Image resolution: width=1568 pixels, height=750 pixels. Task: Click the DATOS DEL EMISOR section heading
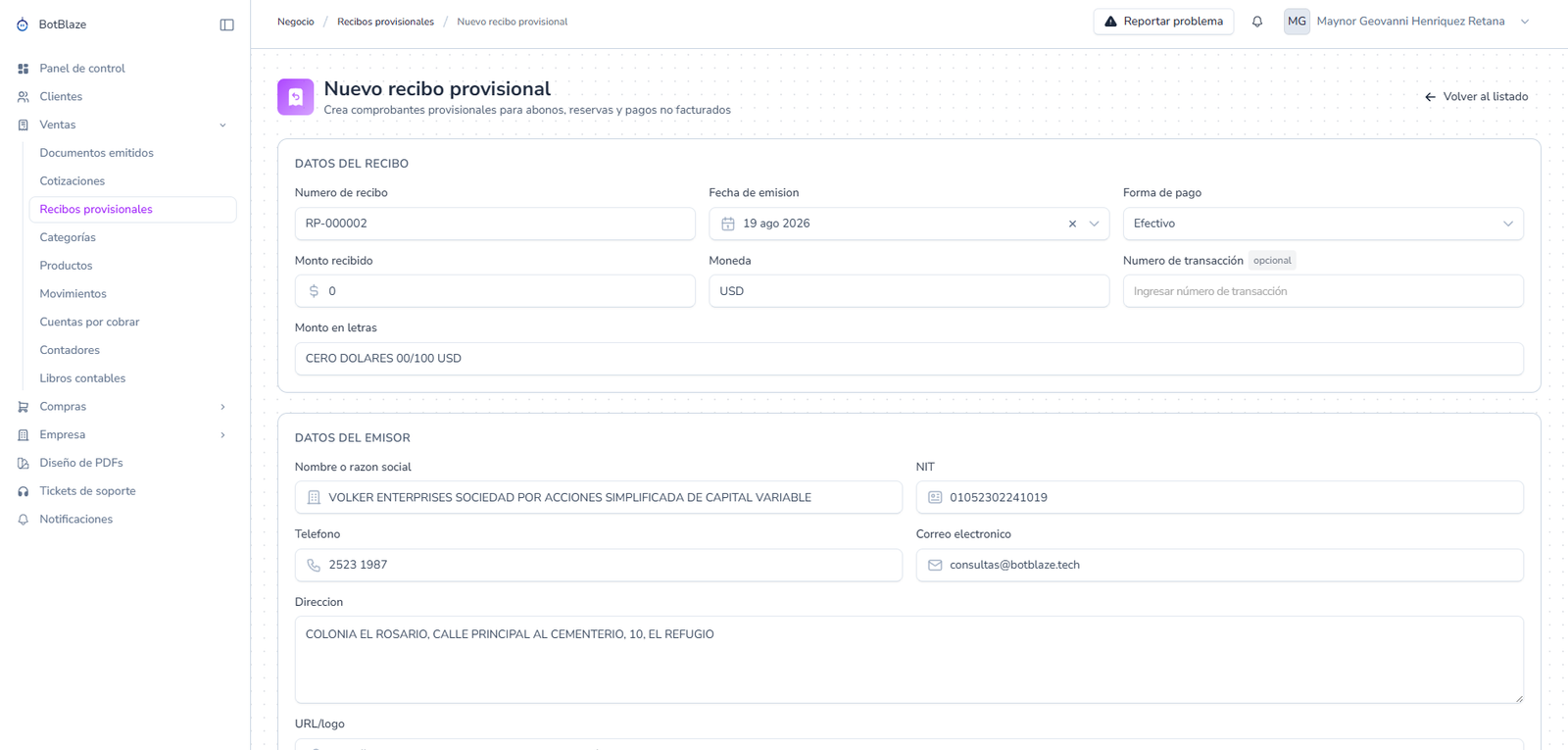[353, 438]
